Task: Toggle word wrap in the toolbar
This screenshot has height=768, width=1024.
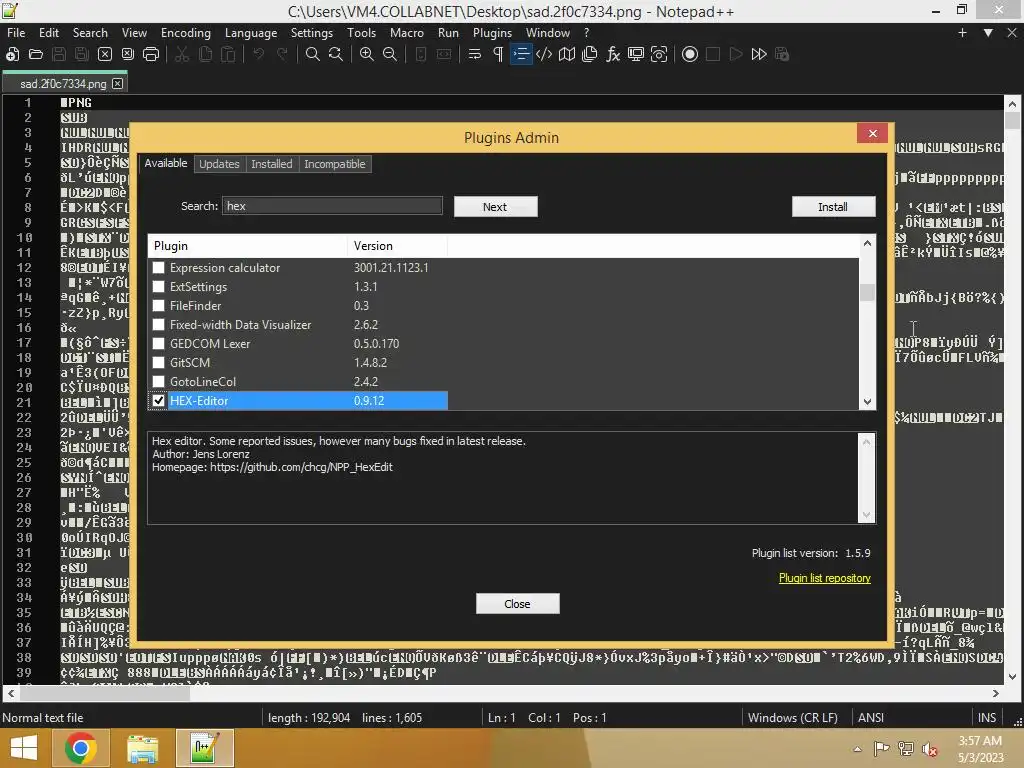Action: point(475,54)
